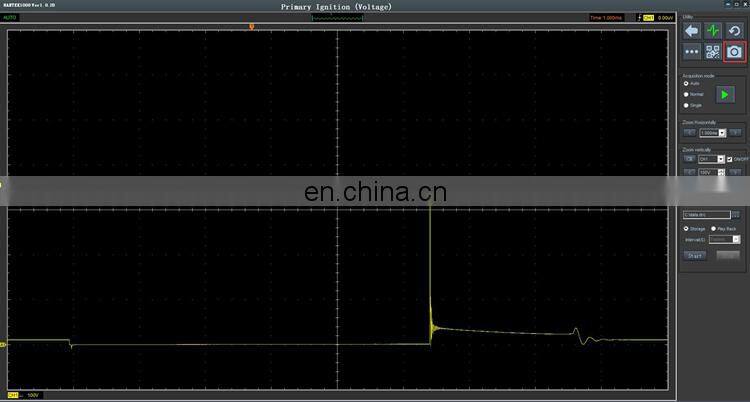
Task: Choose the Play Back radio option
Action: [x=714, y=228]
